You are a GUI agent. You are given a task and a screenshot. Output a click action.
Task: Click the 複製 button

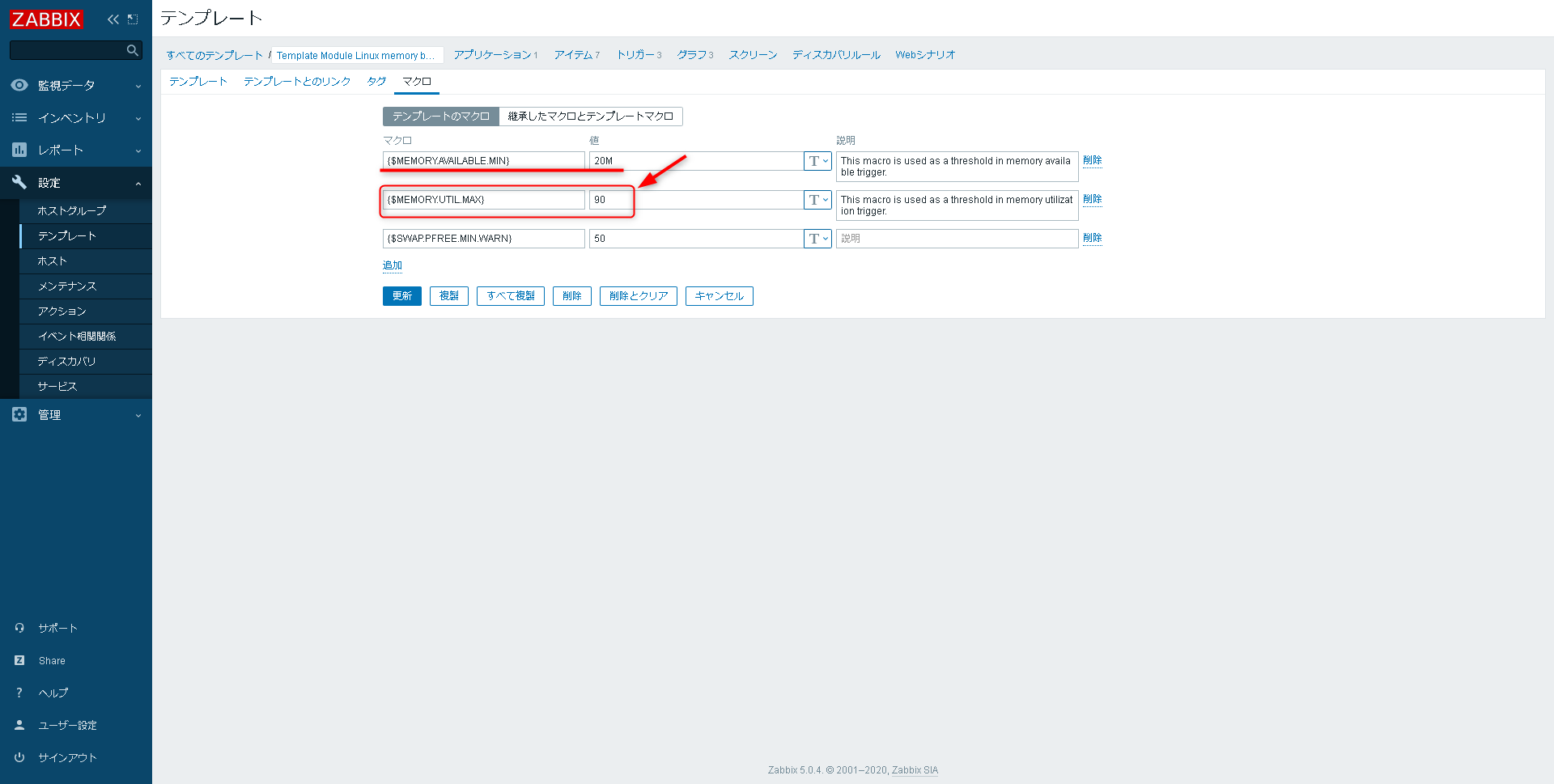pyautogui.click(x=449, y=296)
